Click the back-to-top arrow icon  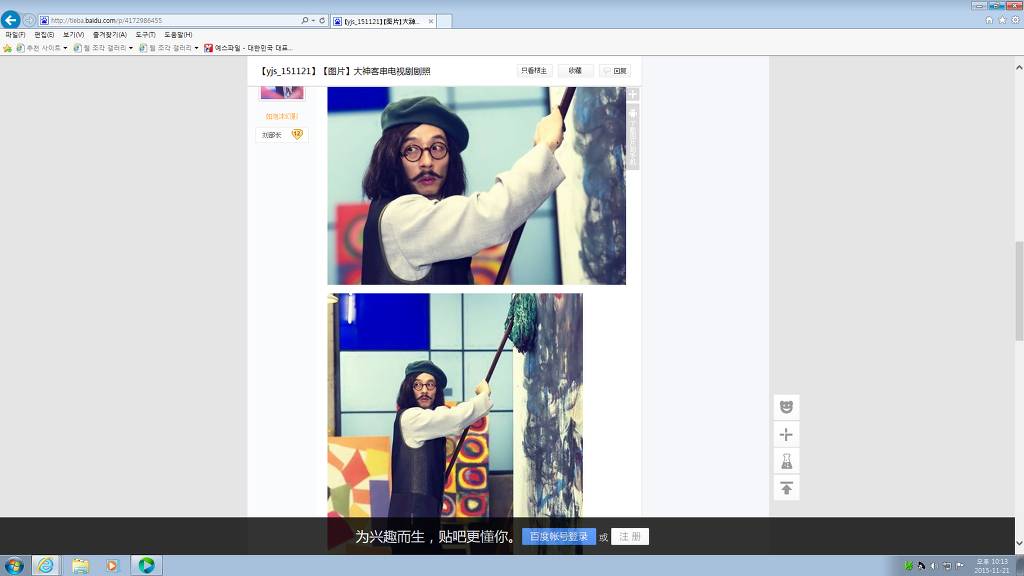click(786, 488)
